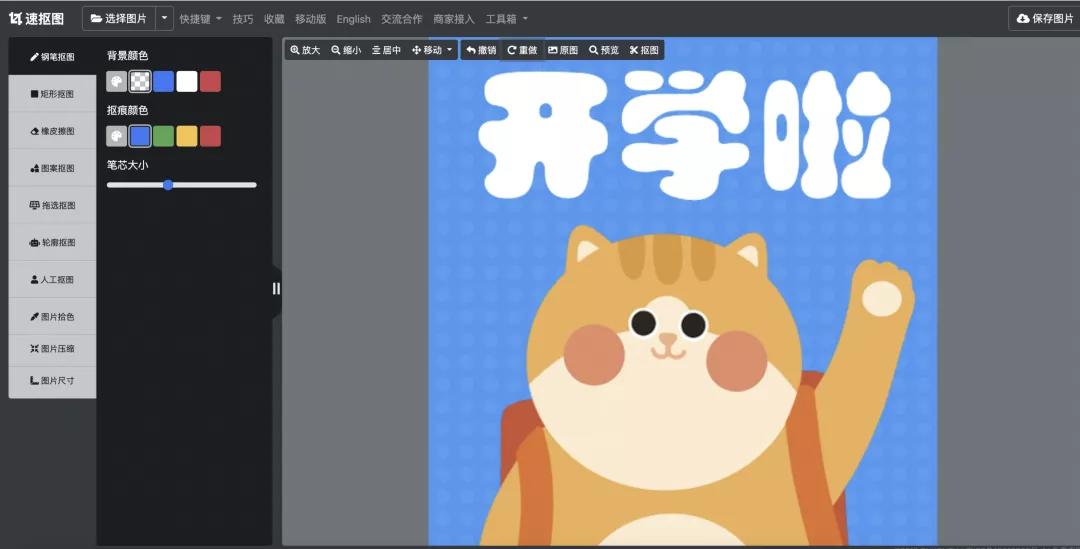Click the 选择图片 button

[x=118, y=19]
